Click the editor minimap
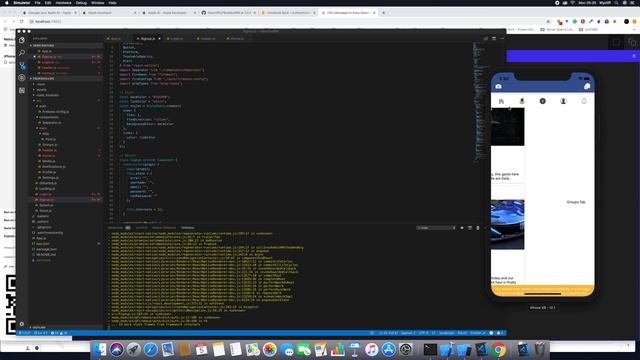Screen dimensions: 640x360 (480, 102)
